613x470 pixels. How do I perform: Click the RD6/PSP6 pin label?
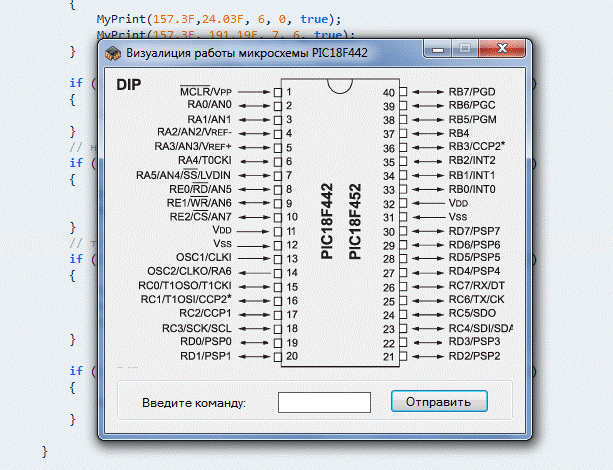point(474,245)
